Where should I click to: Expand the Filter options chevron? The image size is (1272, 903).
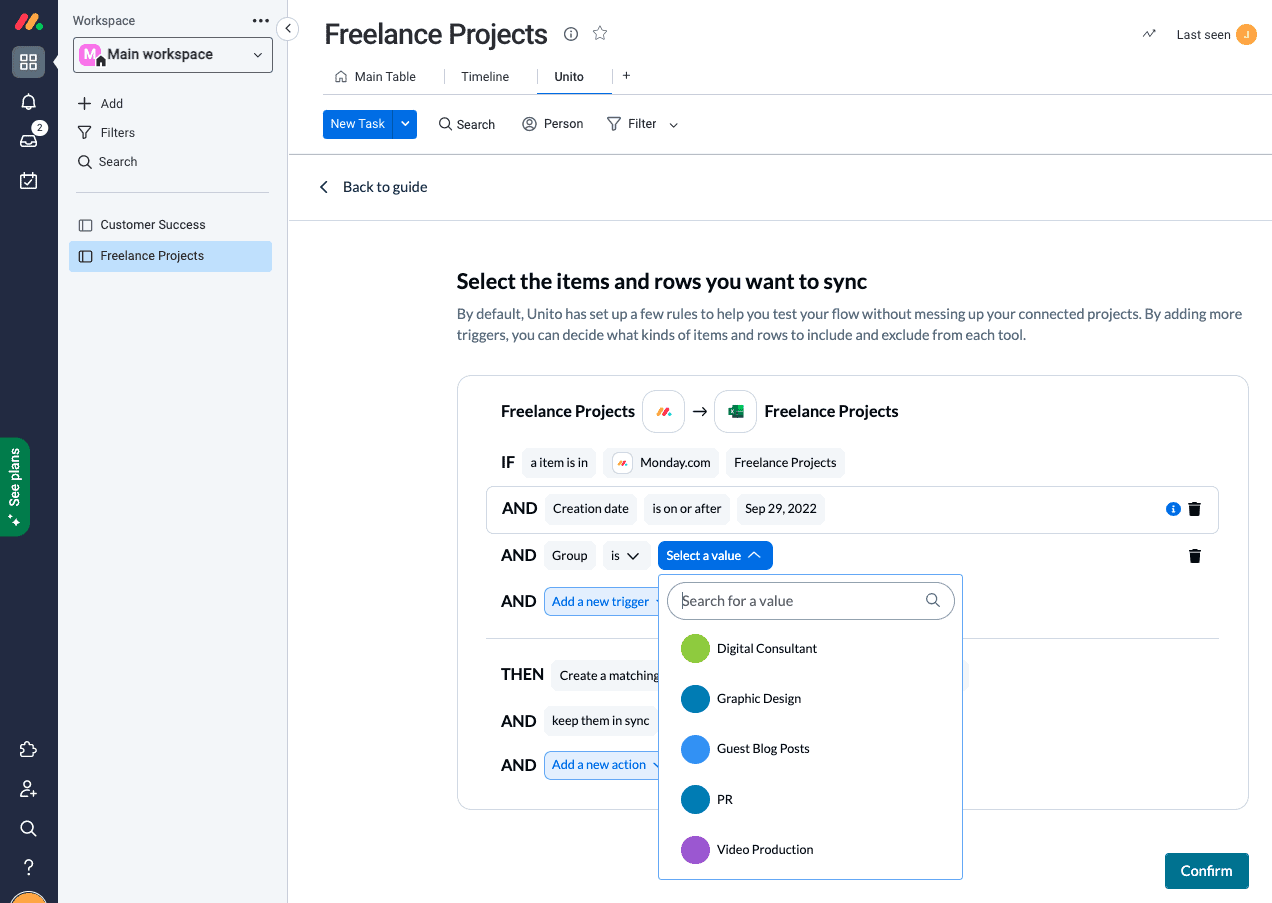(x=673, y=125)
